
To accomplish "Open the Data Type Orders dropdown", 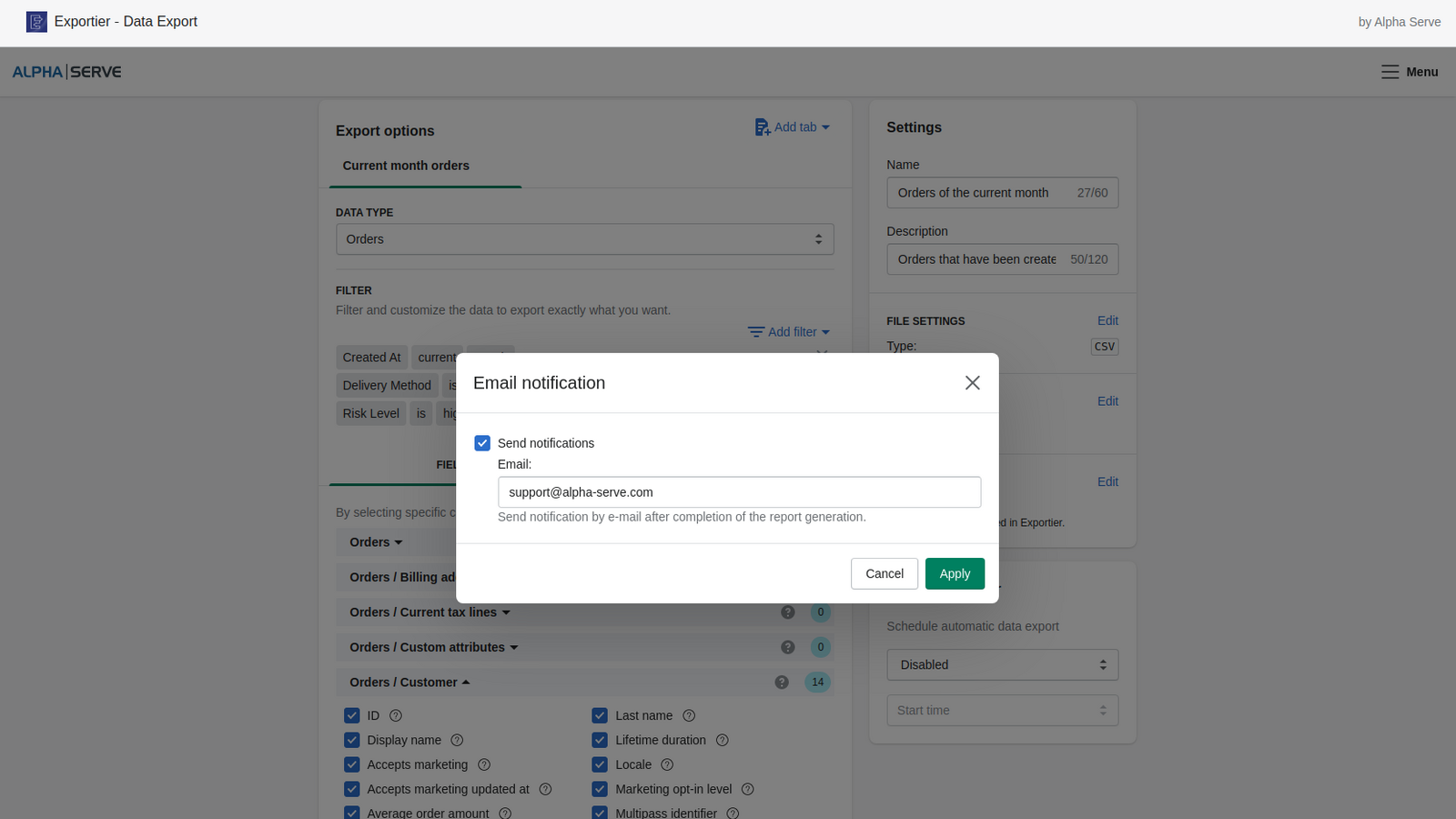I will [584, 239].
